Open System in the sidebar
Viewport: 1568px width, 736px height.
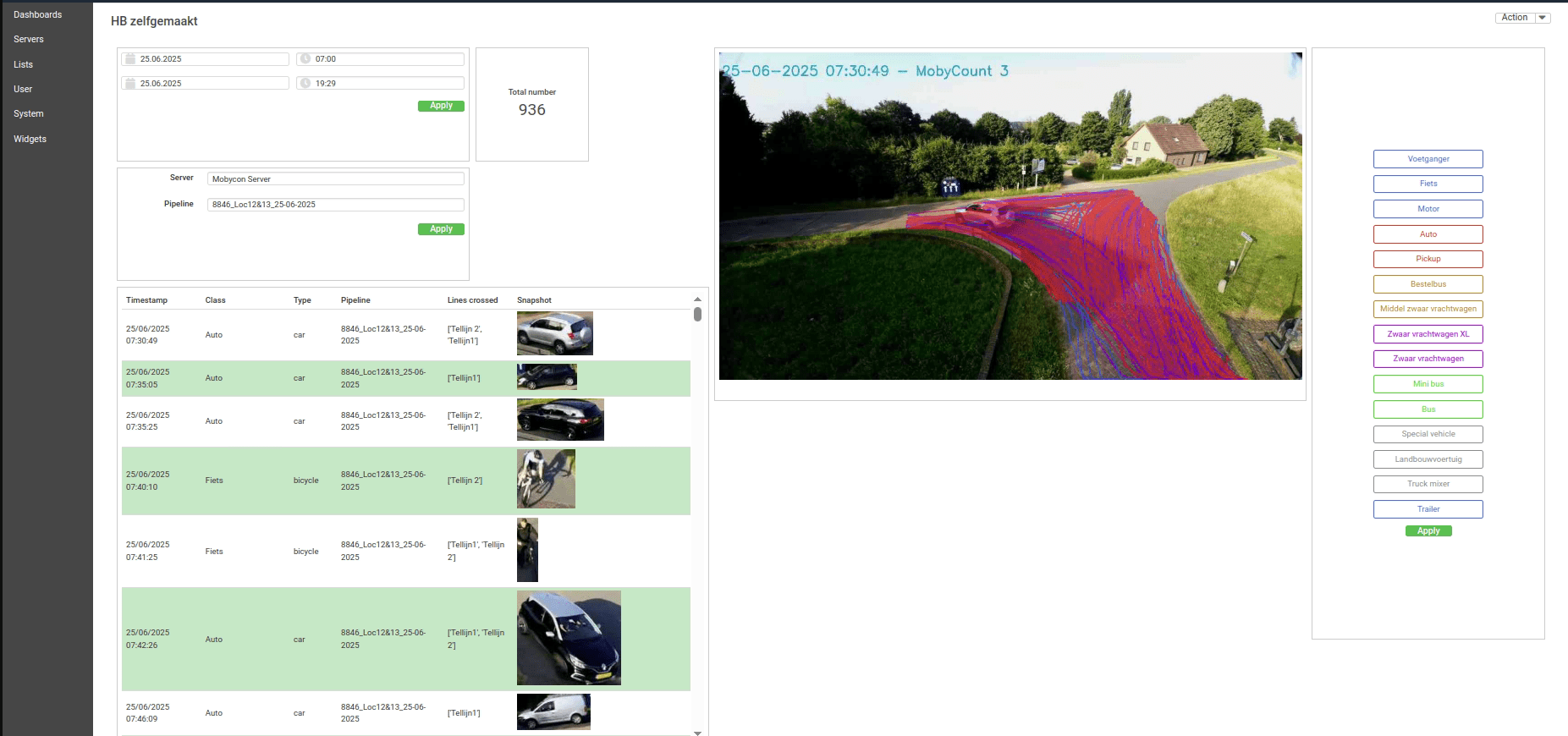pos(29,114)
